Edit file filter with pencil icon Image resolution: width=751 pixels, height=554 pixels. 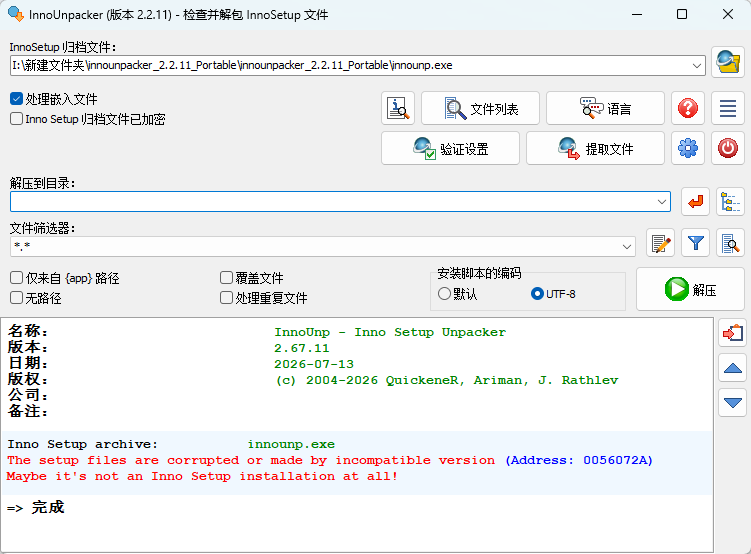coord(660,243)
